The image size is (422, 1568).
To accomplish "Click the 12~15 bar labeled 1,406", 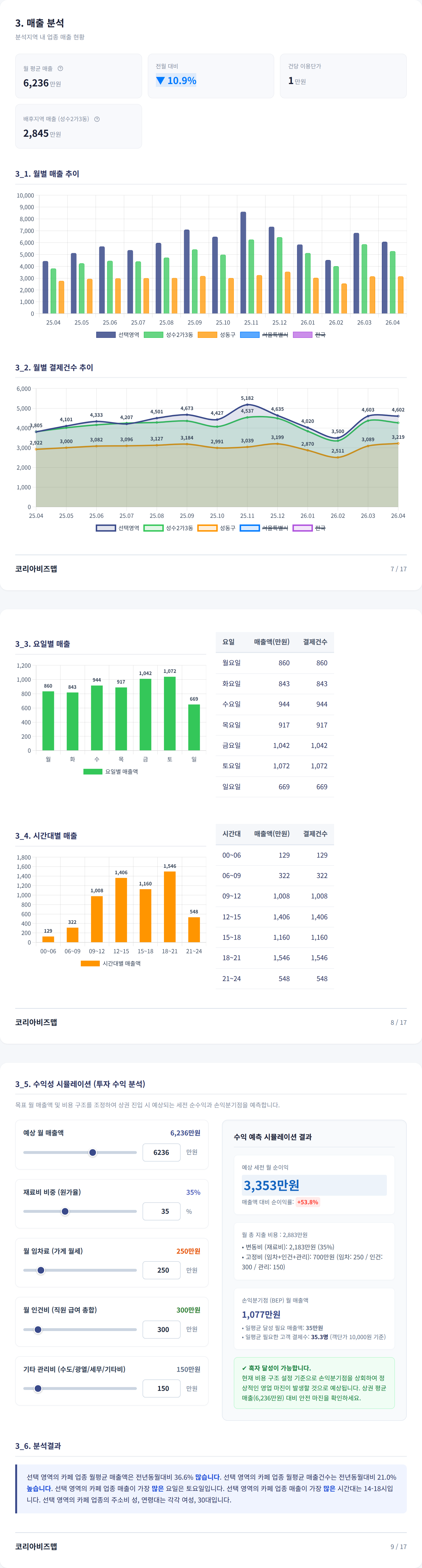I will click(121, 910).
